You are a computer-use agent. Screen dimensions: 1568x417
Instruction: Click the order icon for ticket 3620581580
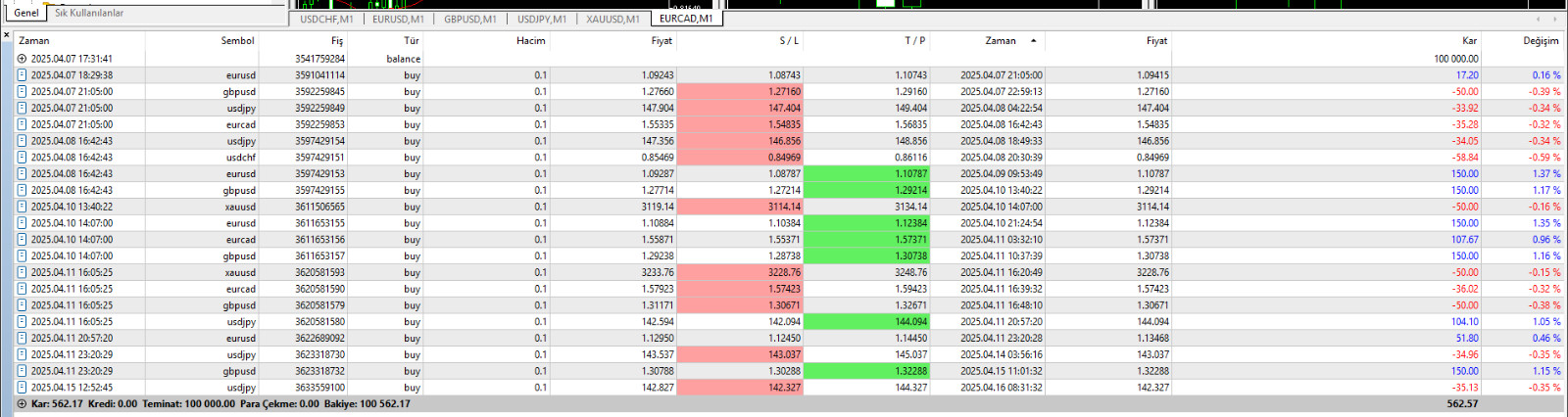coord(22,322)
